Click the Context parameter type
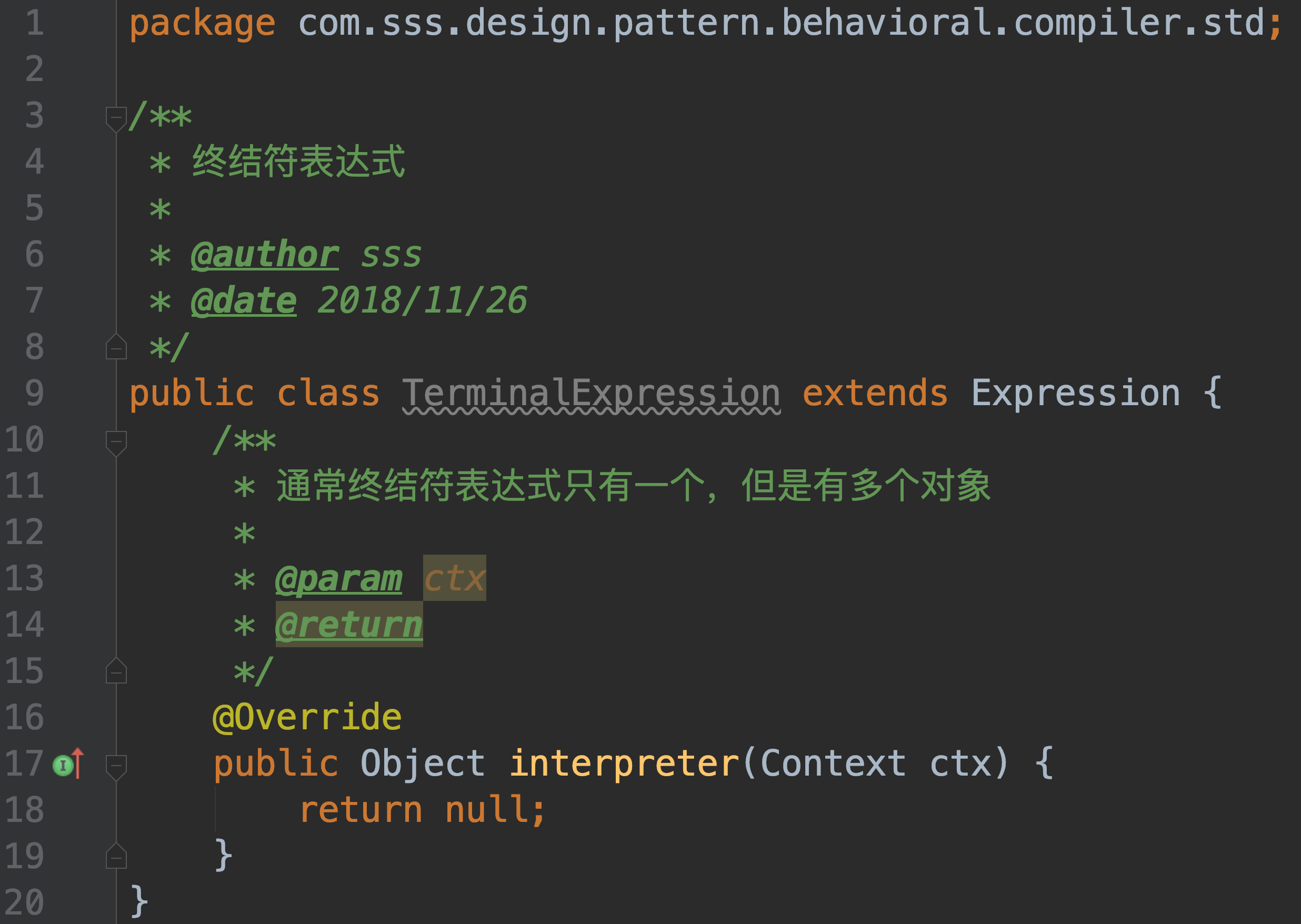This screenshot has height=924, width=1301. (x=833, y=764)
